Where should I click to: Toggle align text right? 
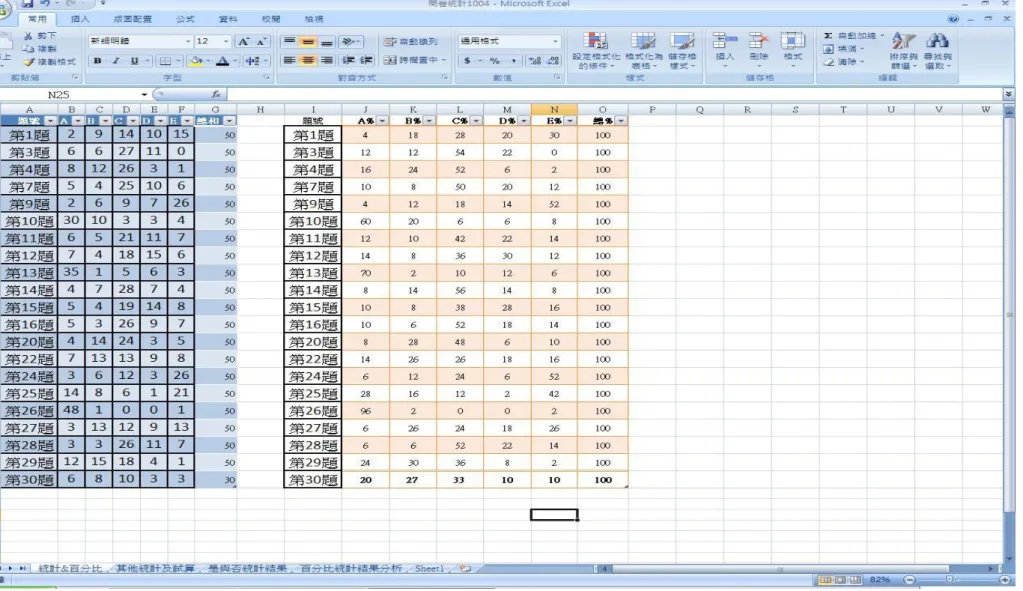[326, 60]
